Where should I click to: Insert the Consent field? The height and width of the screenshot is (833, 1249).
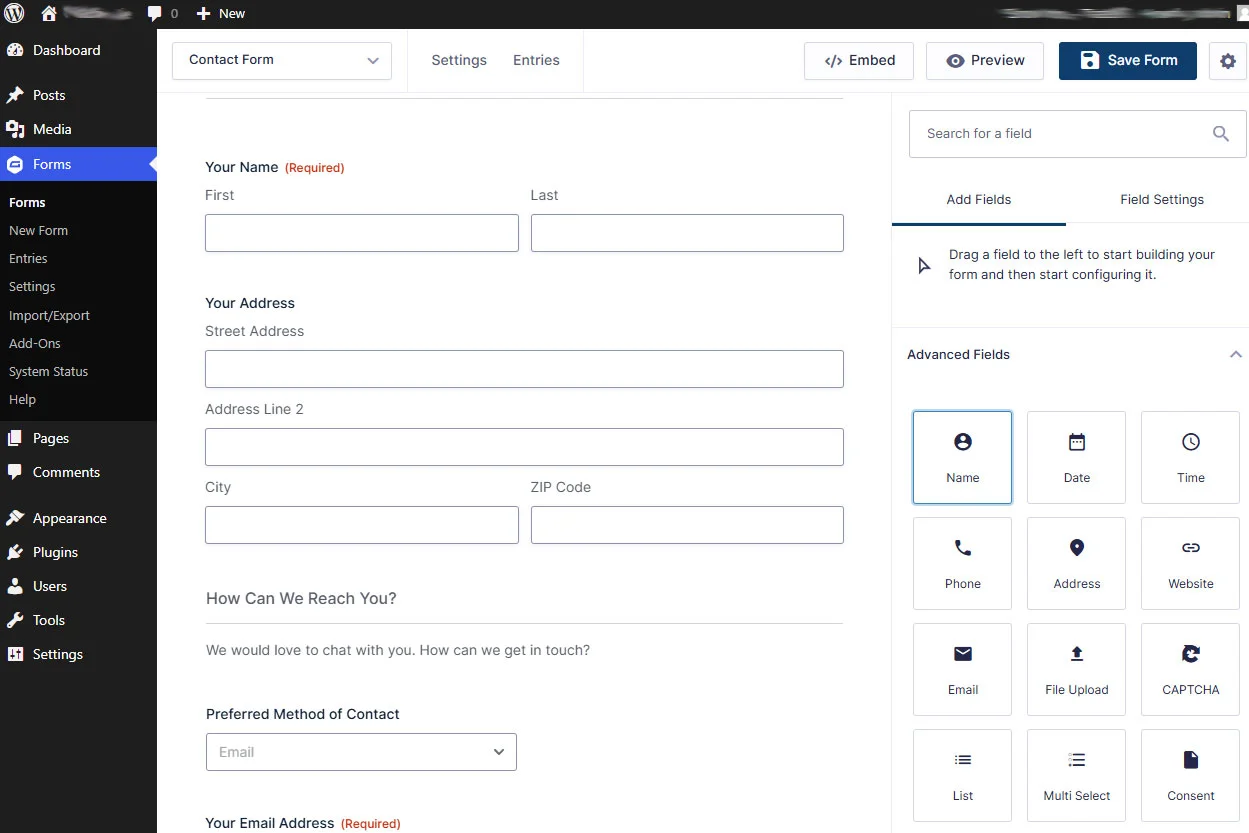pyautogui.click(x=1190, y=775)
